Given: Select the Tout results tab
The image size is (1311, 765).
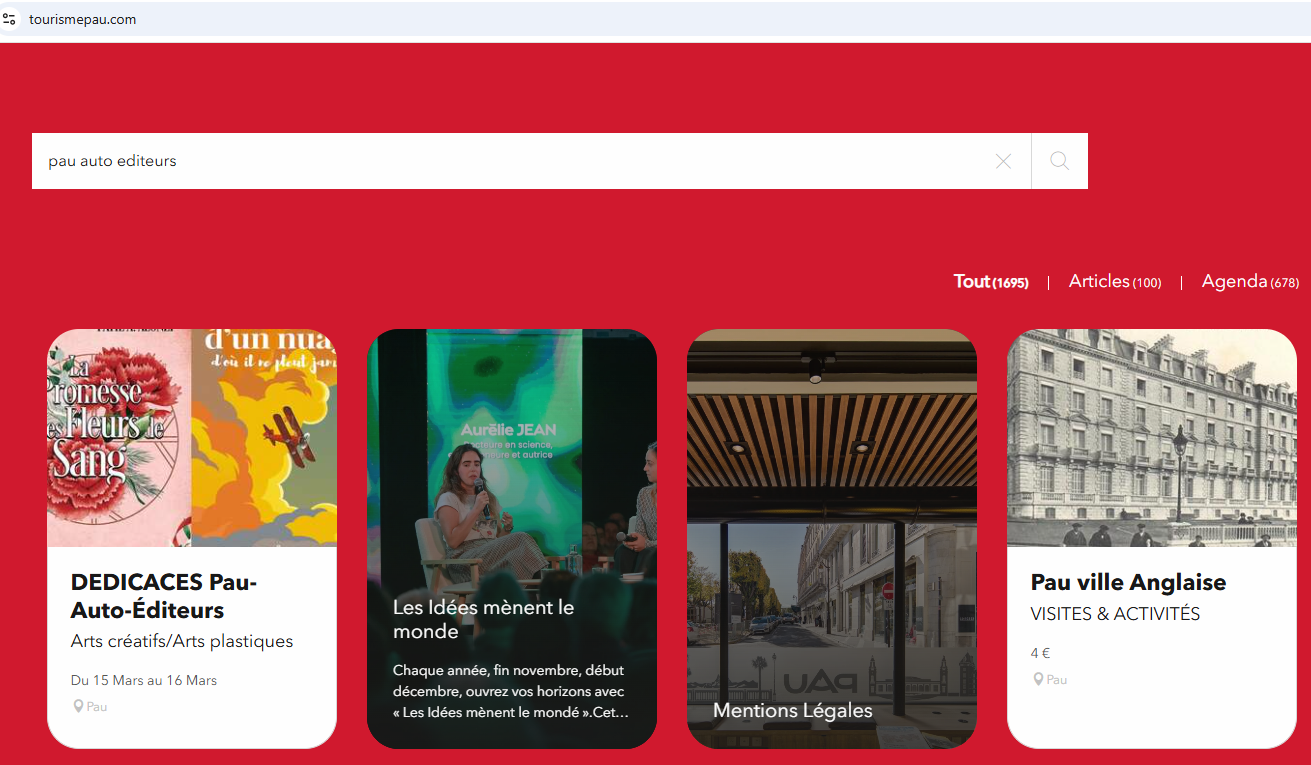Looking at the screenshot, I should pyautogui.click(x=990, y=282).
